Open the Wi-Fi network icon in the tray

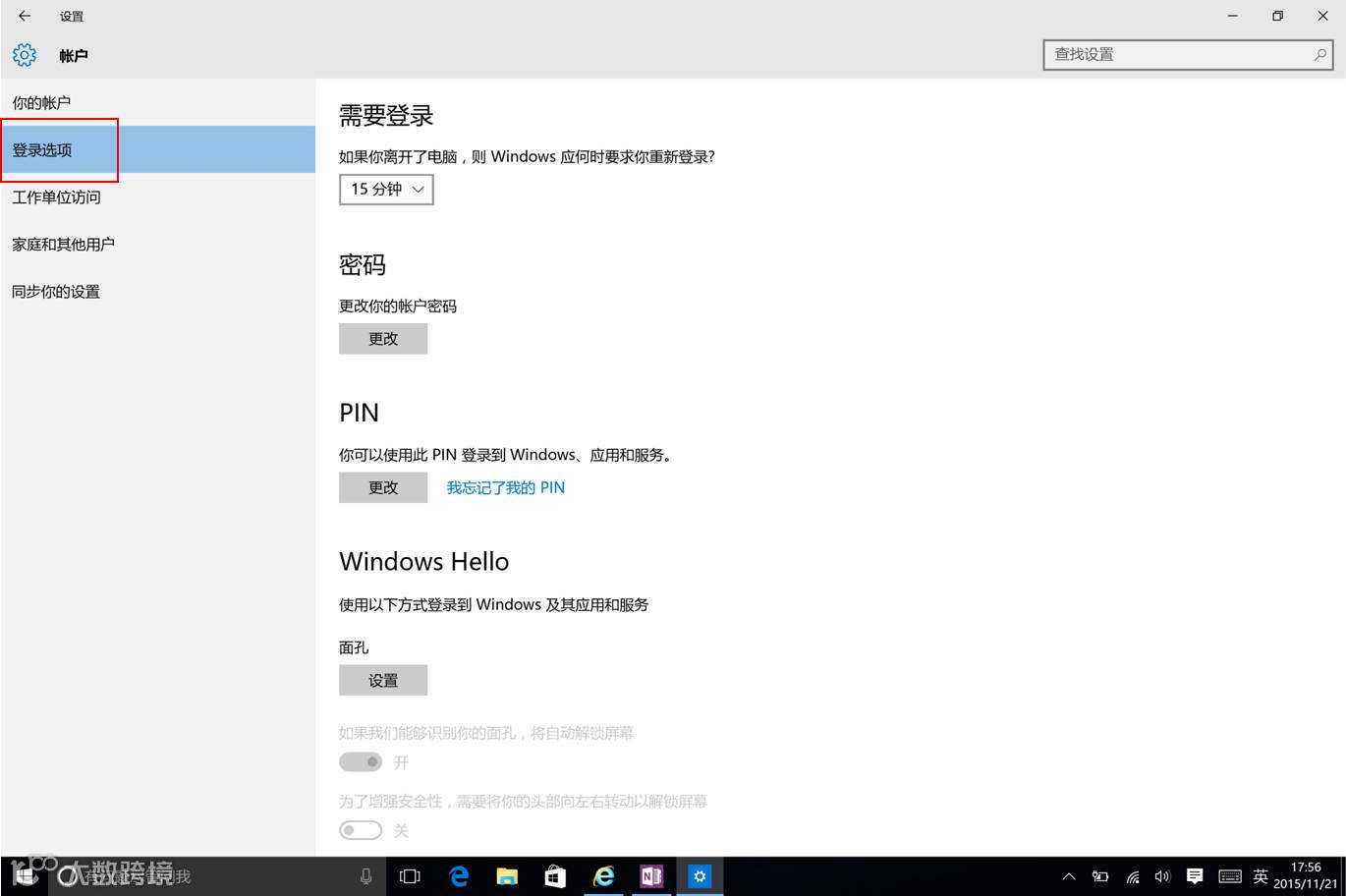click(1132, 876)
